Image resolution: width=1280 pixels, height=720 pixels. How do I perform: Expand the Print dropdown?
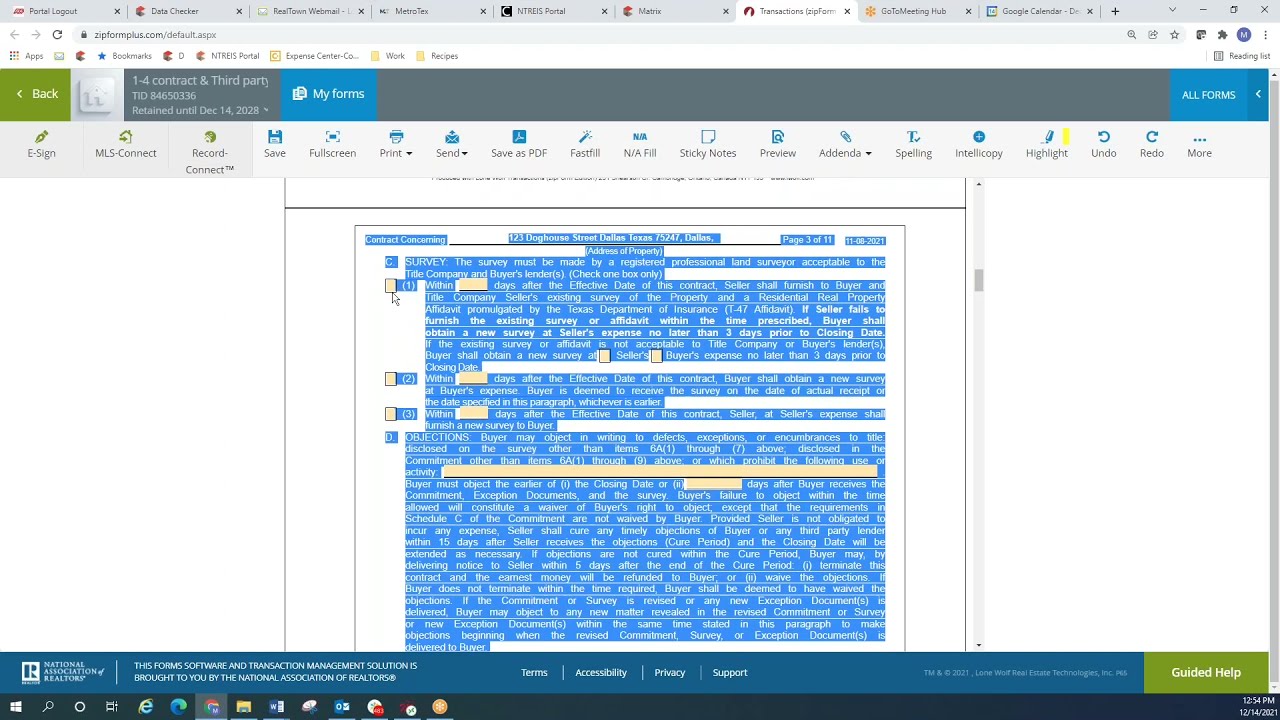pos(408,154)
